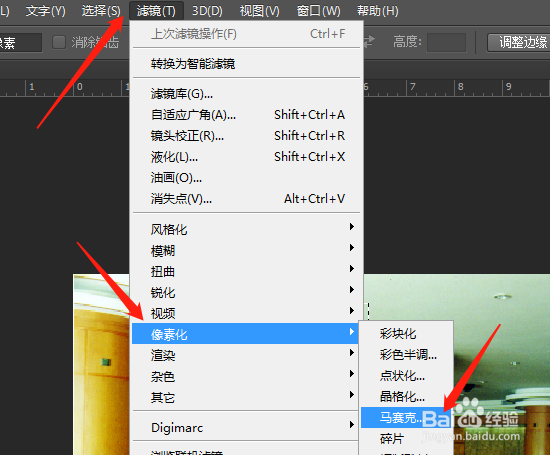Choose 晶格化... filter
The height and width of the screenshot is (455, 550).
(407, 397)
